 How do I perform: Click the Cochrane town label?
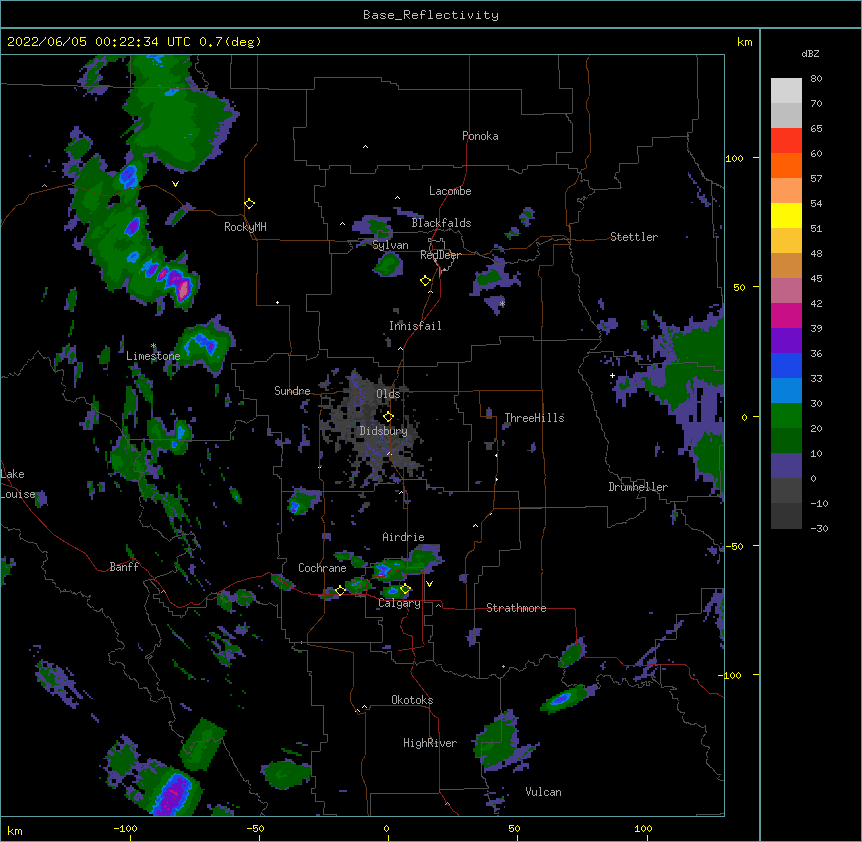322,568
